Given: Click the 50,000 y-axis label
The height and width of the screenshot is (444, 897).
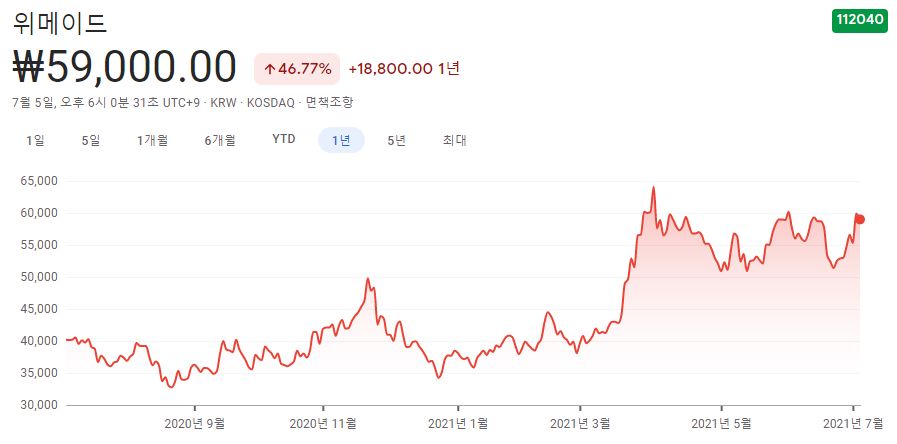Looking at the screenshot, I should [39, 277].
